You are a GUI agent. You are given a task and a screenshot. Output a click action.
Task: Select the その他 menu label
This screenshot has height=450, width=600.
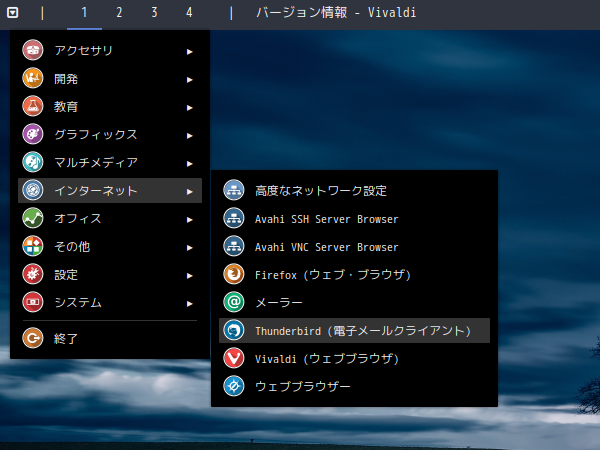click(72, 247)
